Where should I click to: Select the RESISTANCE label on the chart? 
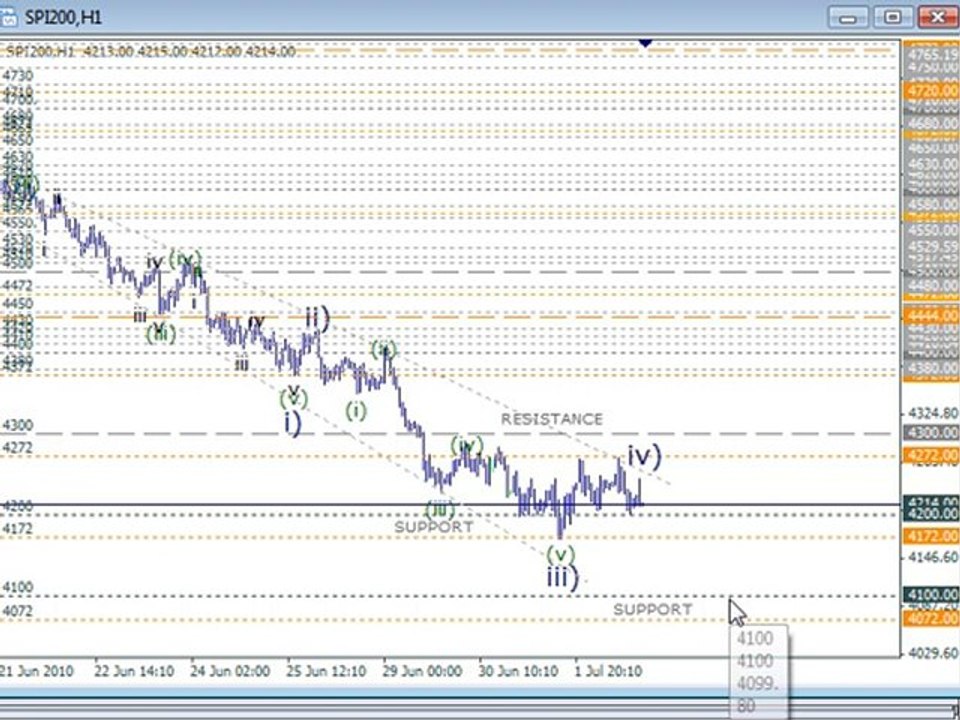point(552,419)
